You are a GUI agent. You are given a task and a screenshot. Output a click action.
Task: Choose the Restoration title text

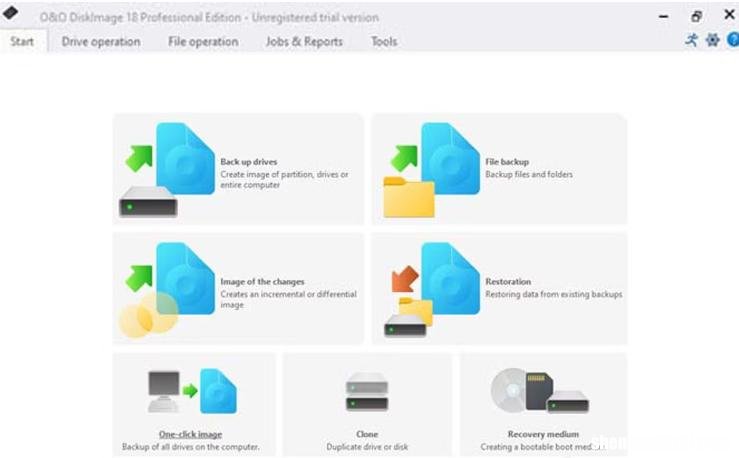[508, 281]
